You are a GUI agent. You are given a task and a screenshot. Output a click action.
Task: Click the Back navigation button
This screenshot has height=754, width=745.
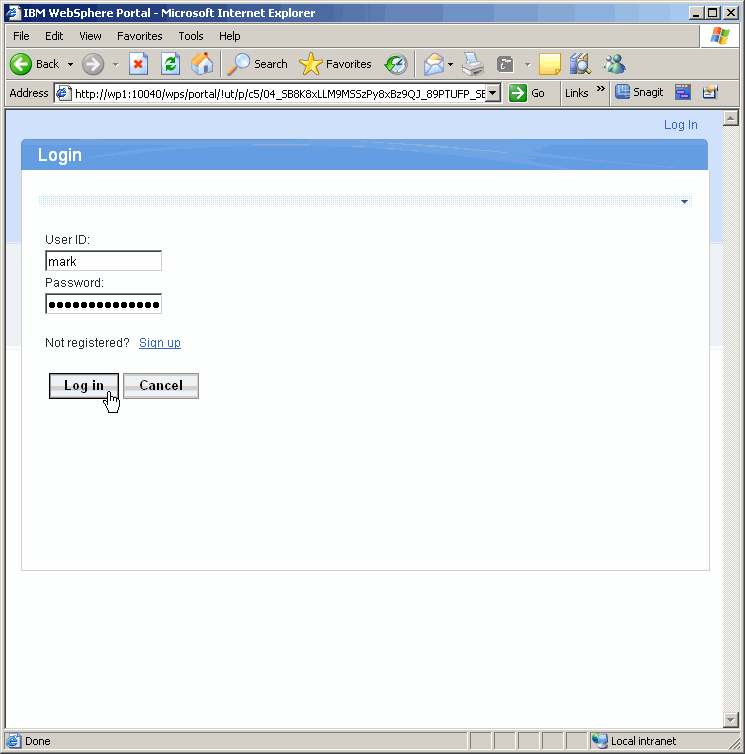tap(35, 64)
